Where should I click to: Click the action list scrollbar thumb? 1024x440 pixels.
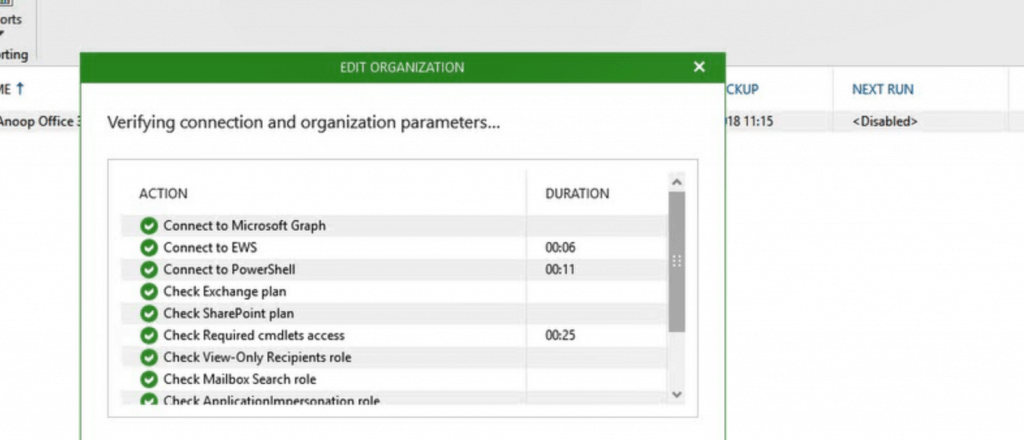tap(677, 261)
